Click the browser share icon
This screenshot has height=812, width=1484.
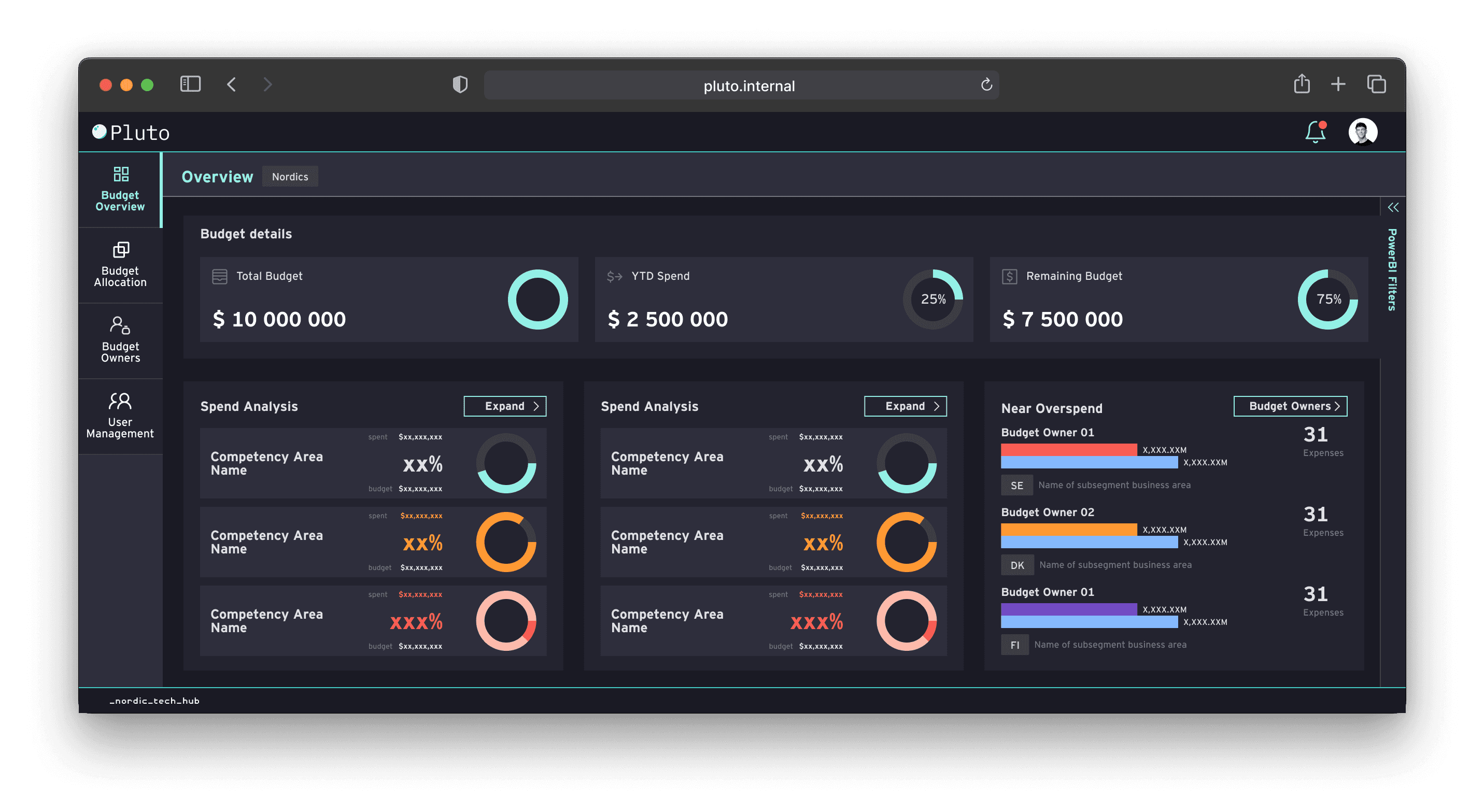tap(1302, 84)
